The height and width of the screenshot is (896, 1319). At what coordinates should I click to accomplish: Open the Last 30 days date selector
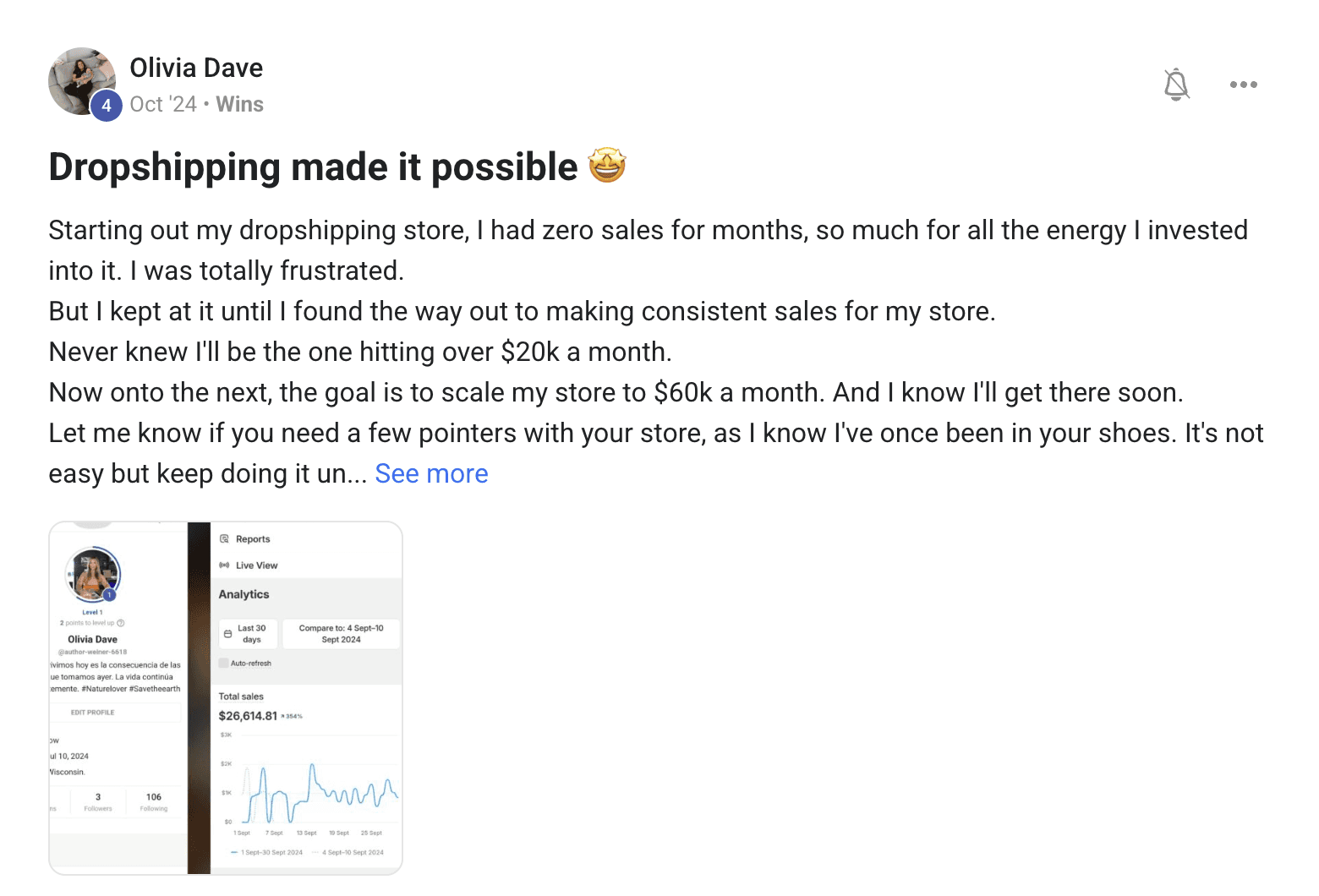click(250, 634)
